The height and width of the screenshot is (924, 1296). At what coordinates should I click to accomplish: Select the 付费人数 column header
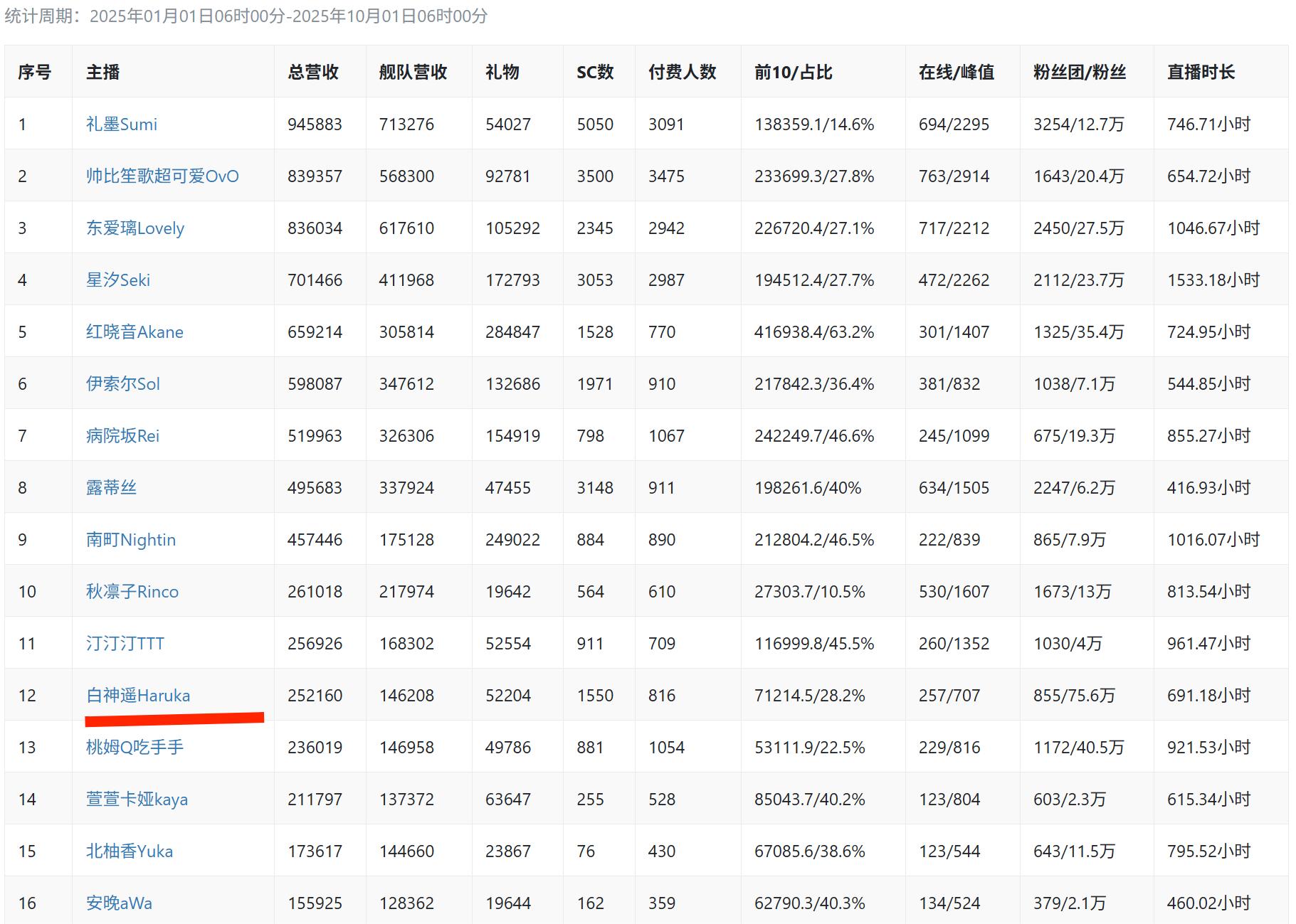(x=682, y=72)
